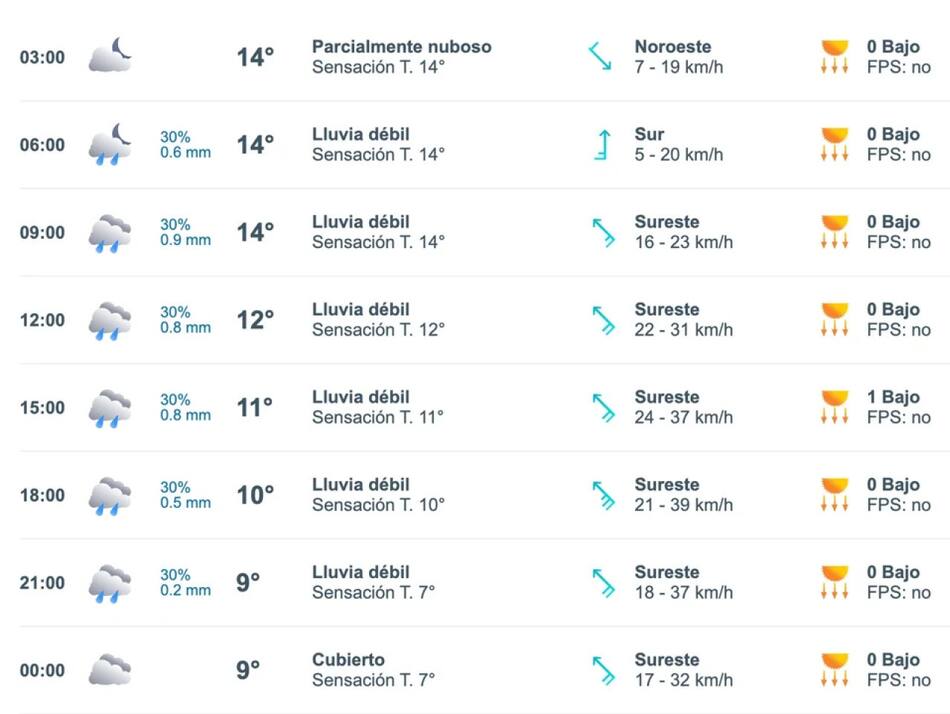Click the partly cloudy moon icon at 03:00
Viewport: 950px width, 714px height.
[x=110, y=56]
